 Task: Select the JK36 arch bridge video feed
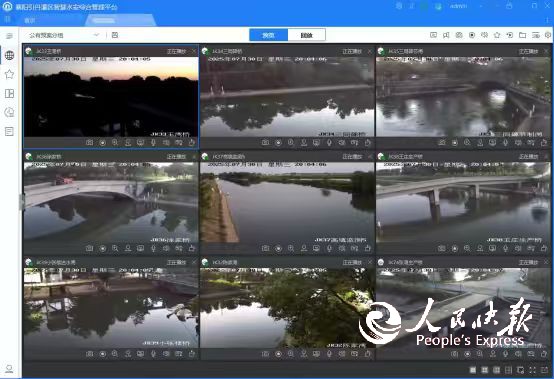pos(111,203)
